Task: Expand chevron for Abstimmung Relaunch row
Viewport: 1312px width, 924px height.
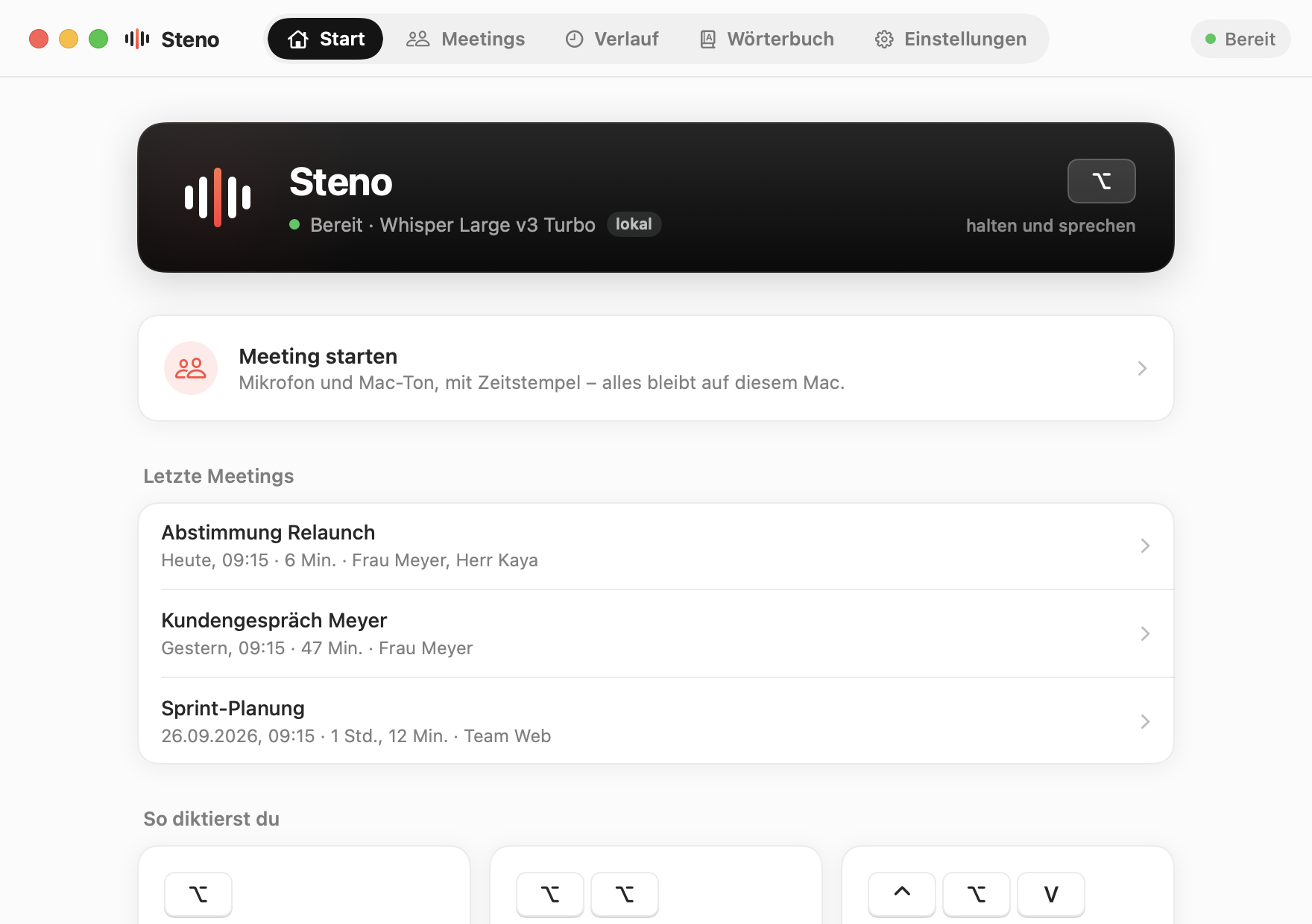Action: pyautogui.click(x=1145, y=546)
